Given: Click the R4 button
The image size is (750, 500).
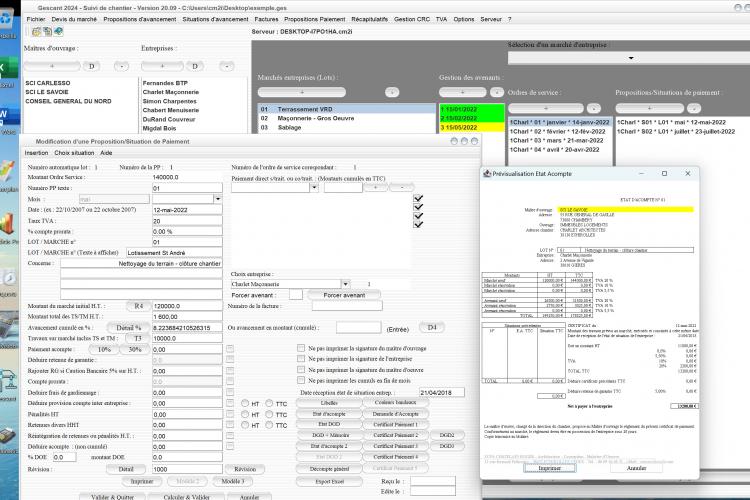Looking at the screenshot, I should [x=139, y=306].
